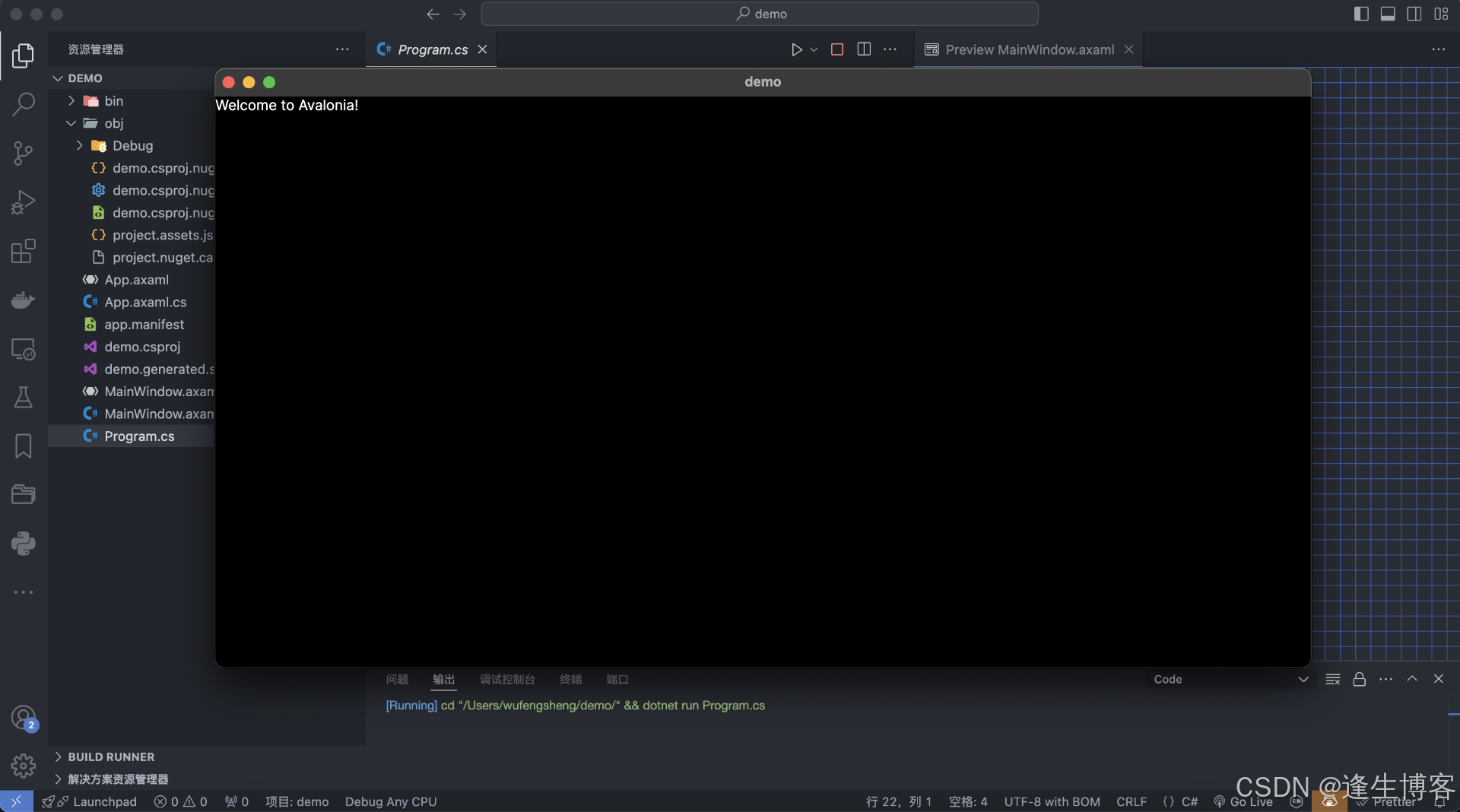Screen dimensions: 1460x812
Task: Open the 终端 panel tab
Action: pos(571,680)
